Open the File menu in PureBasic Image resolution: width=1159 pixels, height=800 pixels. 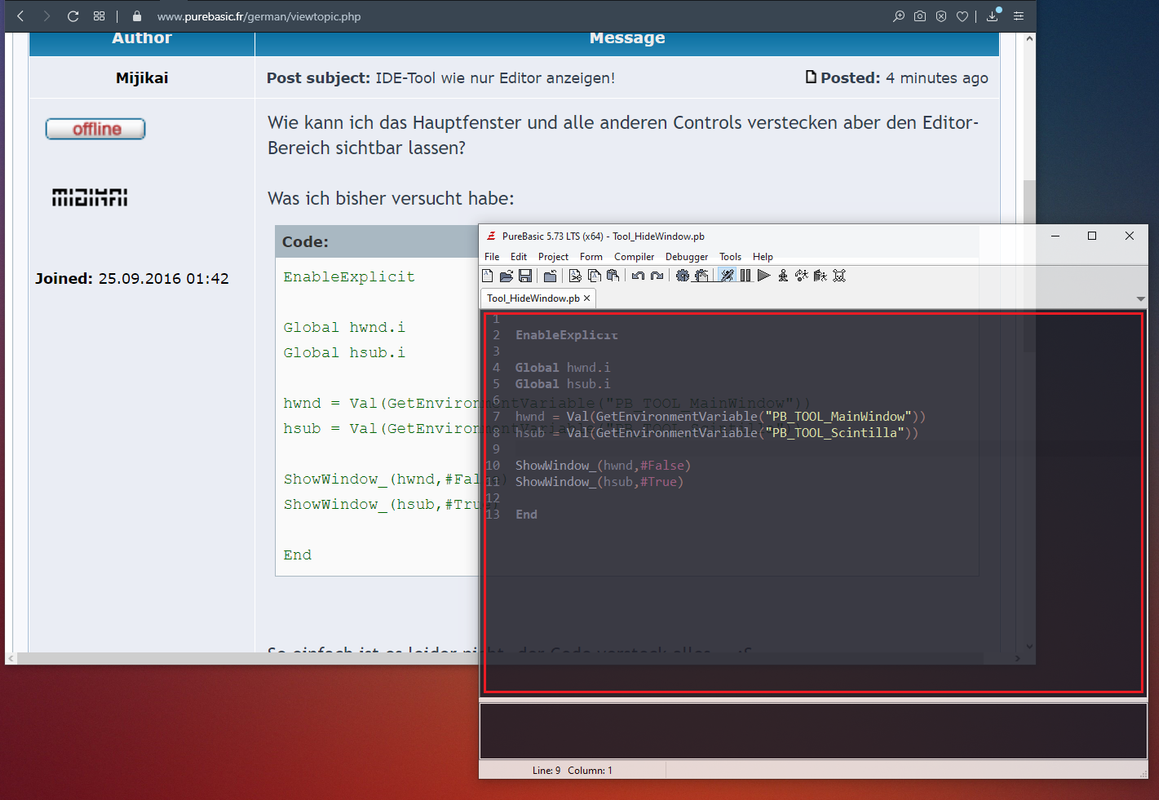coord(492,257)
